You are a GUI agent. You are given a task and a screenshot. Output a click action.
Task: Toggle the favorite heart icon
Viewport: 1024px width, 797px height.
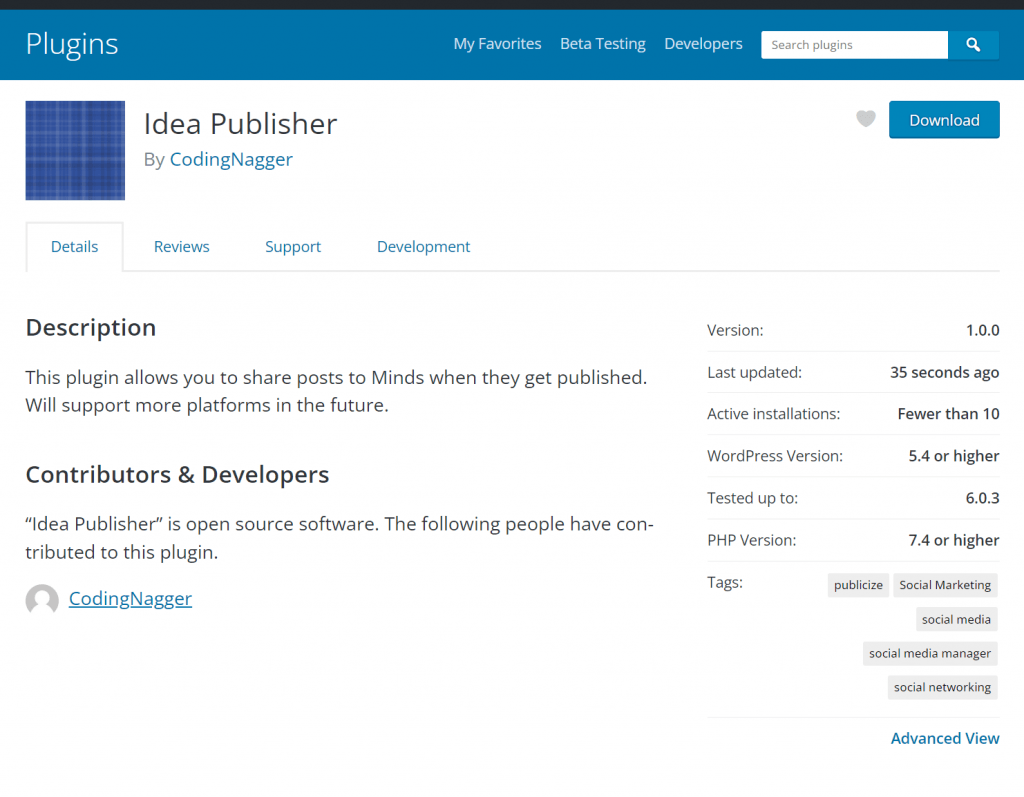pyautogui.click(x=866, y=119)
